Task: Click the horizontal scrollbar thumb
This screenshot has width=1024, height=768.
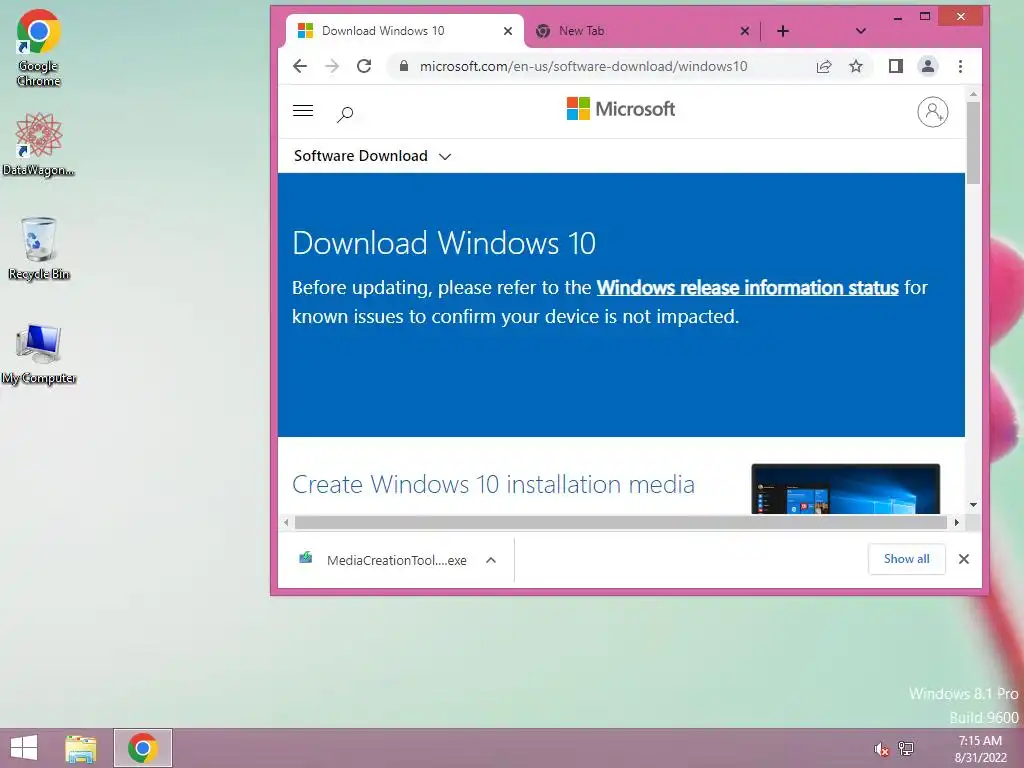Action: 620,522
